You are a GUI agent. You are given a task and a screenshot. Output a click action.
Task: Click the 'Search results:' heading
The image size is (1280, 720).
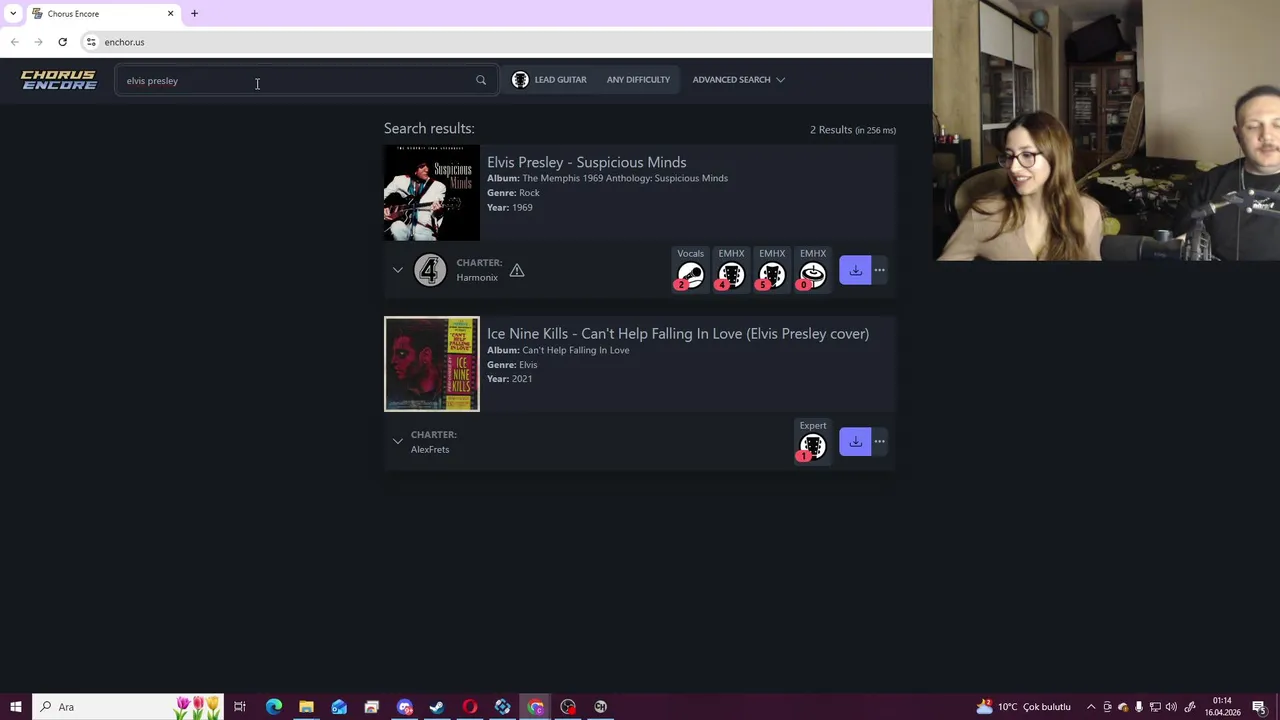coord(429,128)
